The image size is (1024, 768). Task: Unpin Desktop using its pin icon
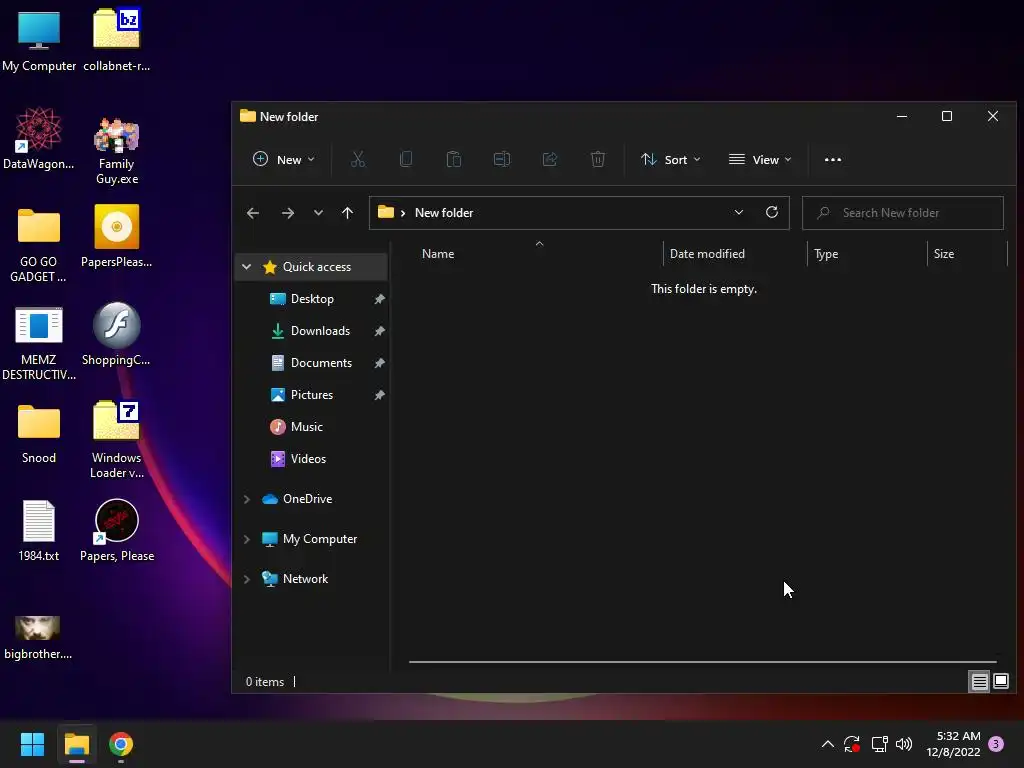[379, 299]
